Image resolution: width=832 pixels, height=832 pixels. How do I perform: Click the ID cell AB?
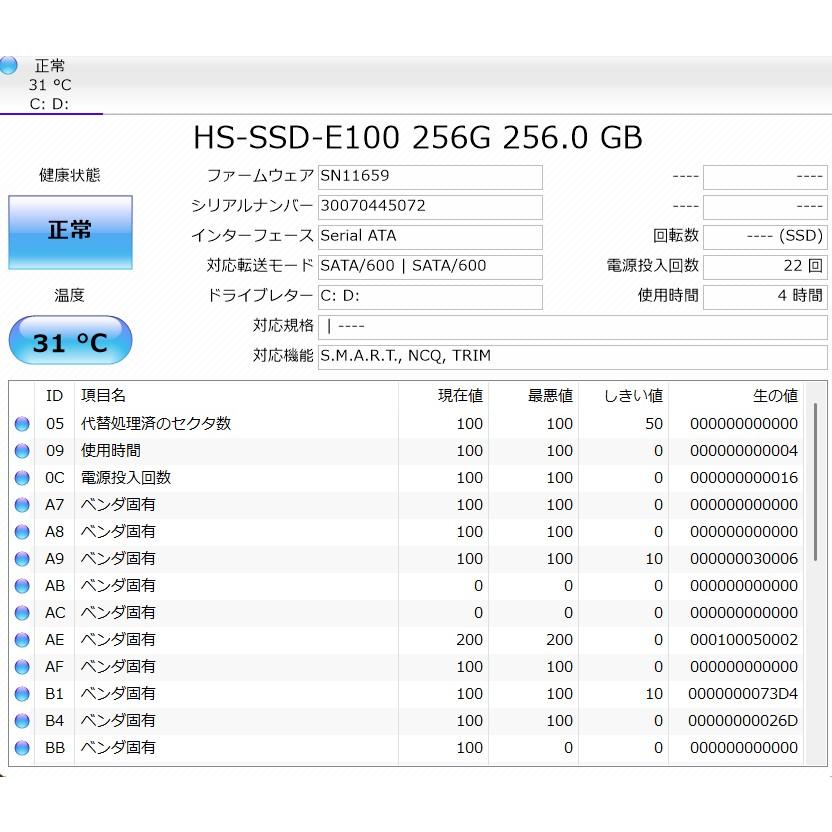click(55, 586)
